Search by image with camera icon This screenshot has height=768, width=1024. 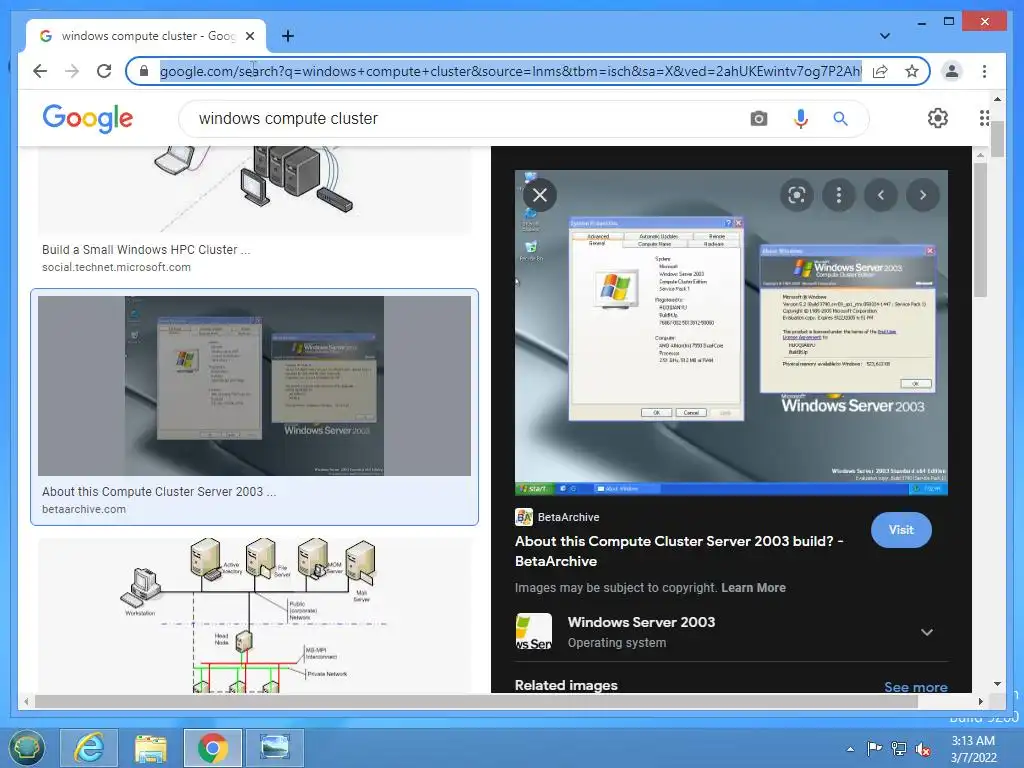coord(758,118)
